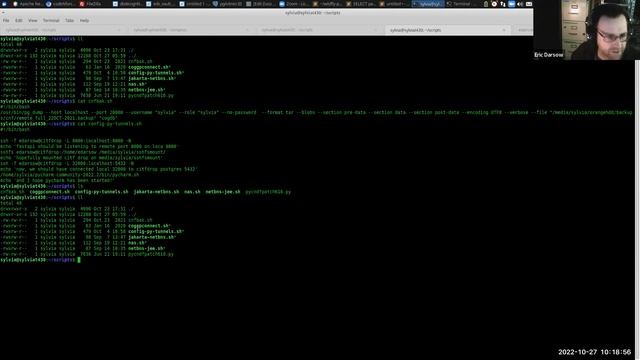This screenshot has height=360, width=640.
Task: Click netbos-jee.sh in first listing
Action: click(x=146, y=90)
